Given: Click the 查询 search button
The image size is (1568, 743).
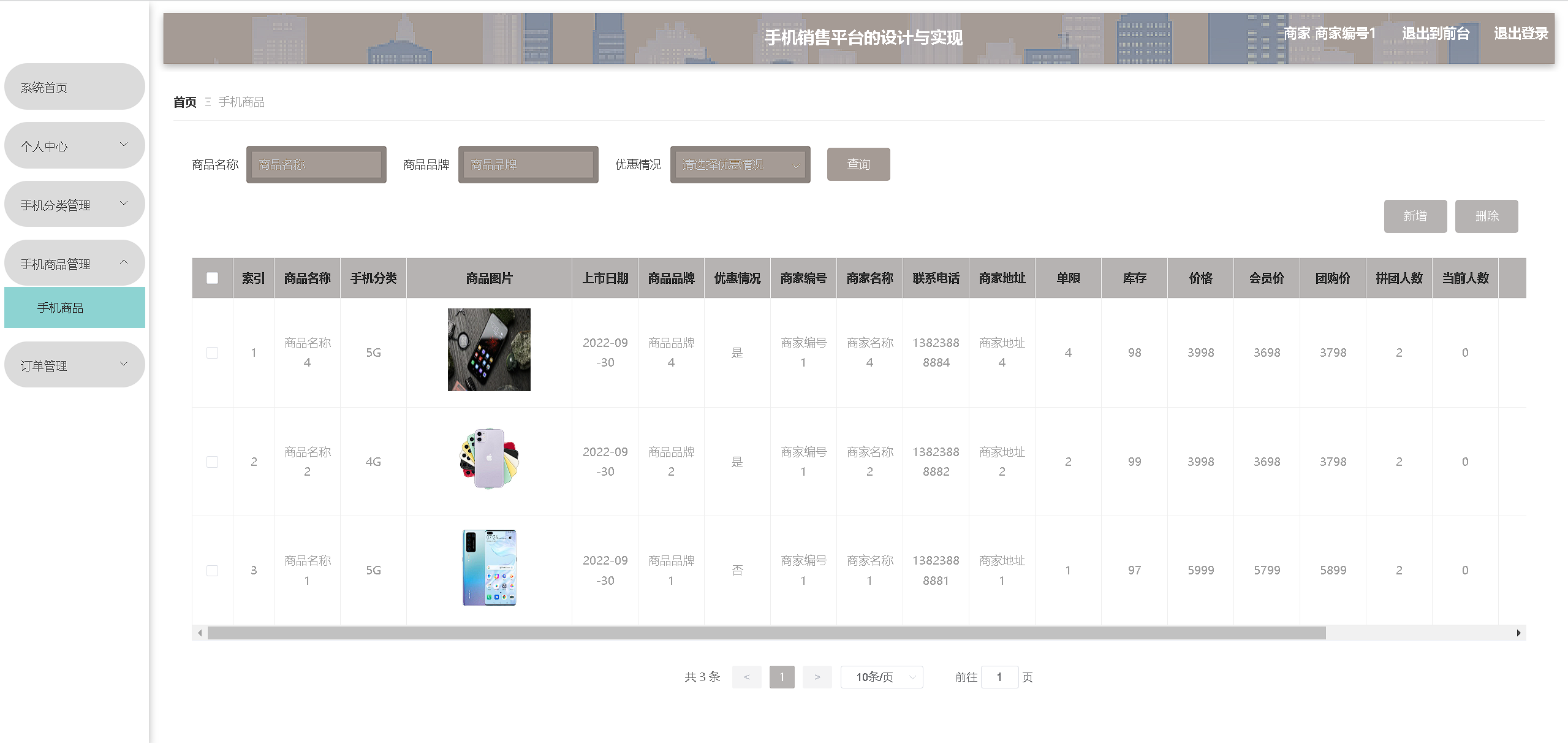Looking at the screenshot, I should 858,164.
